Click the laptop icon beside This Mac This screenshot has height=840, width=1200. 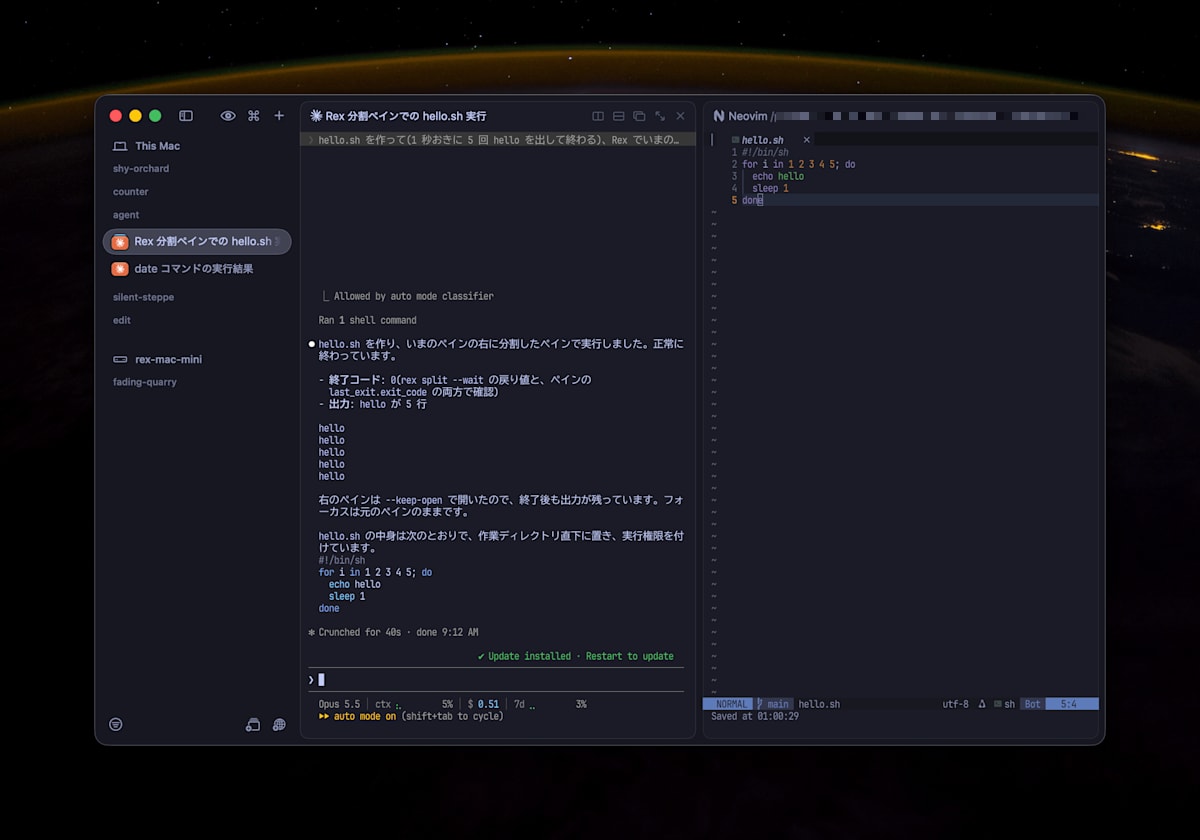(x=120, y=146)
